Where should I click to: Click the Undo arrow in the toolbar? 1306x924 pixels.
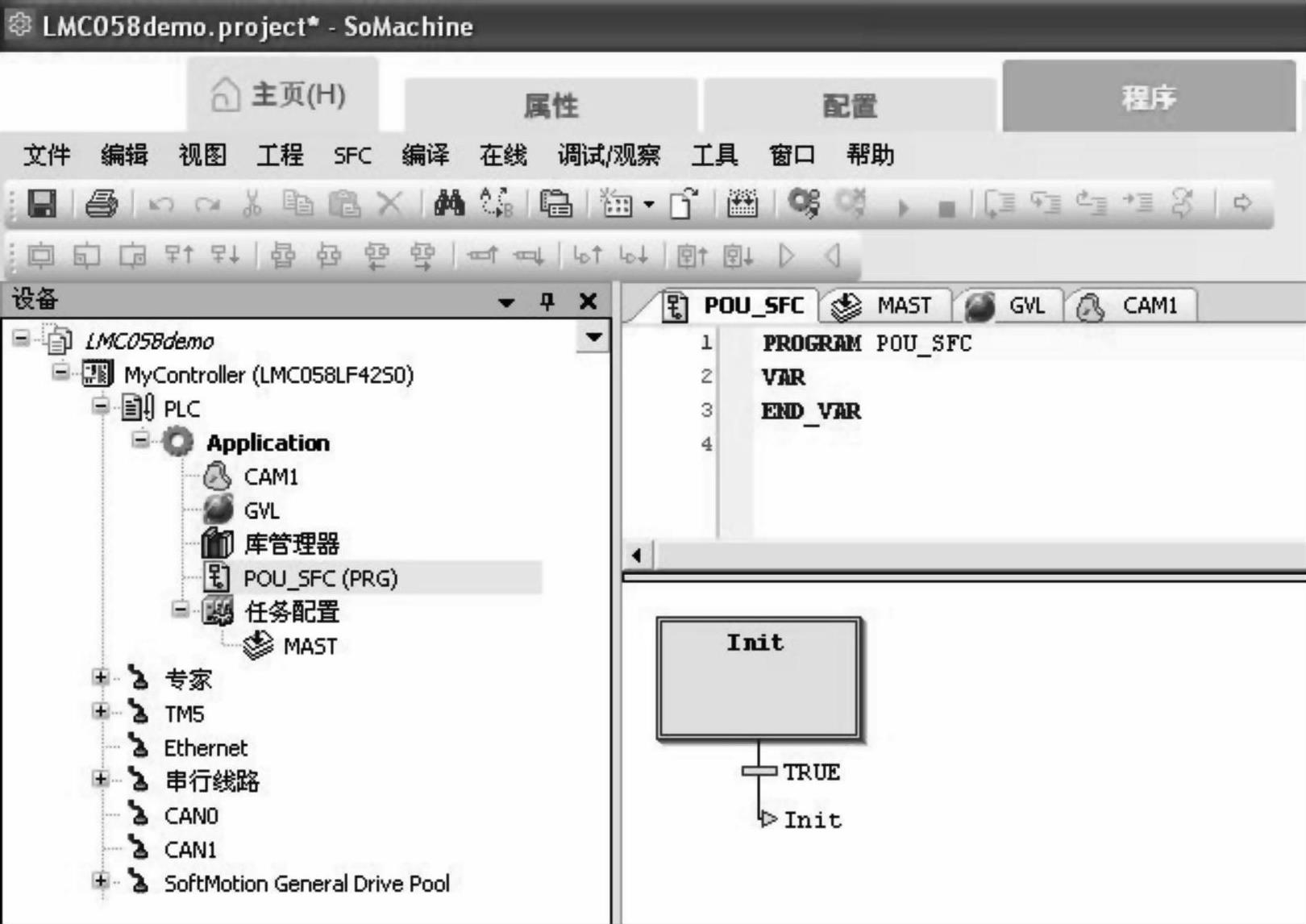click(x=161, y=205)
